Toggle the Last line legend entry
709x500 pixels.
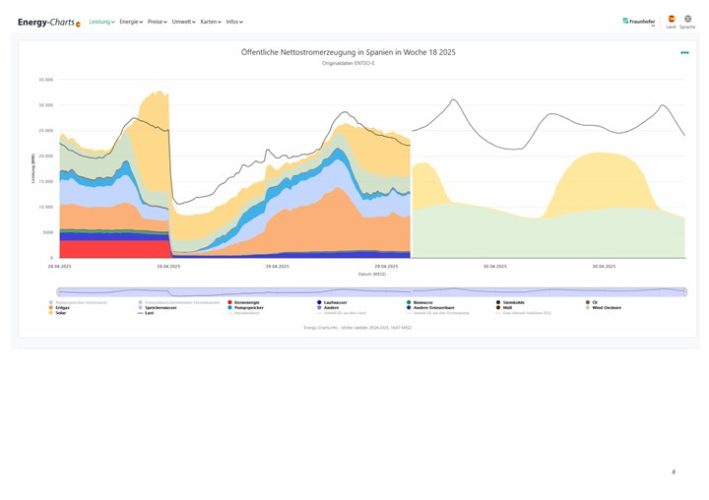146,313
